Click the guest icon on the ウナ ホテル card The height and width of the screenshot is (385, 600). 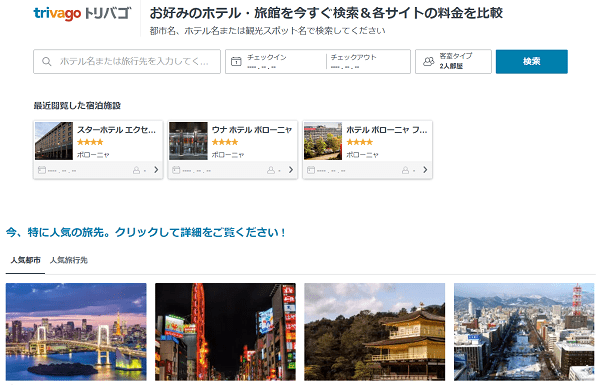[271, 170]
